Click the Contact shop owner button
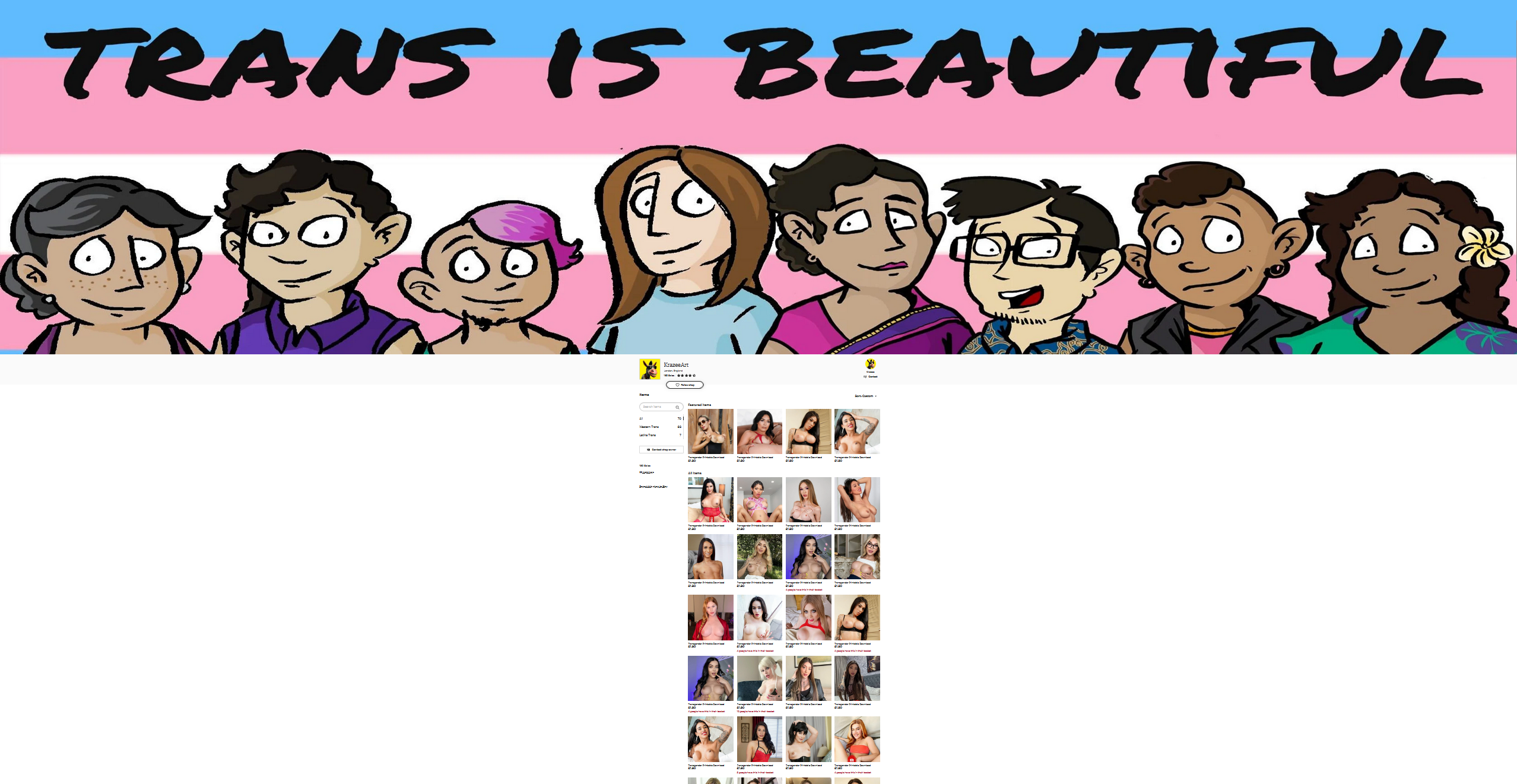The height and width of the screenshot is (784, 1517). click(661, 449)
